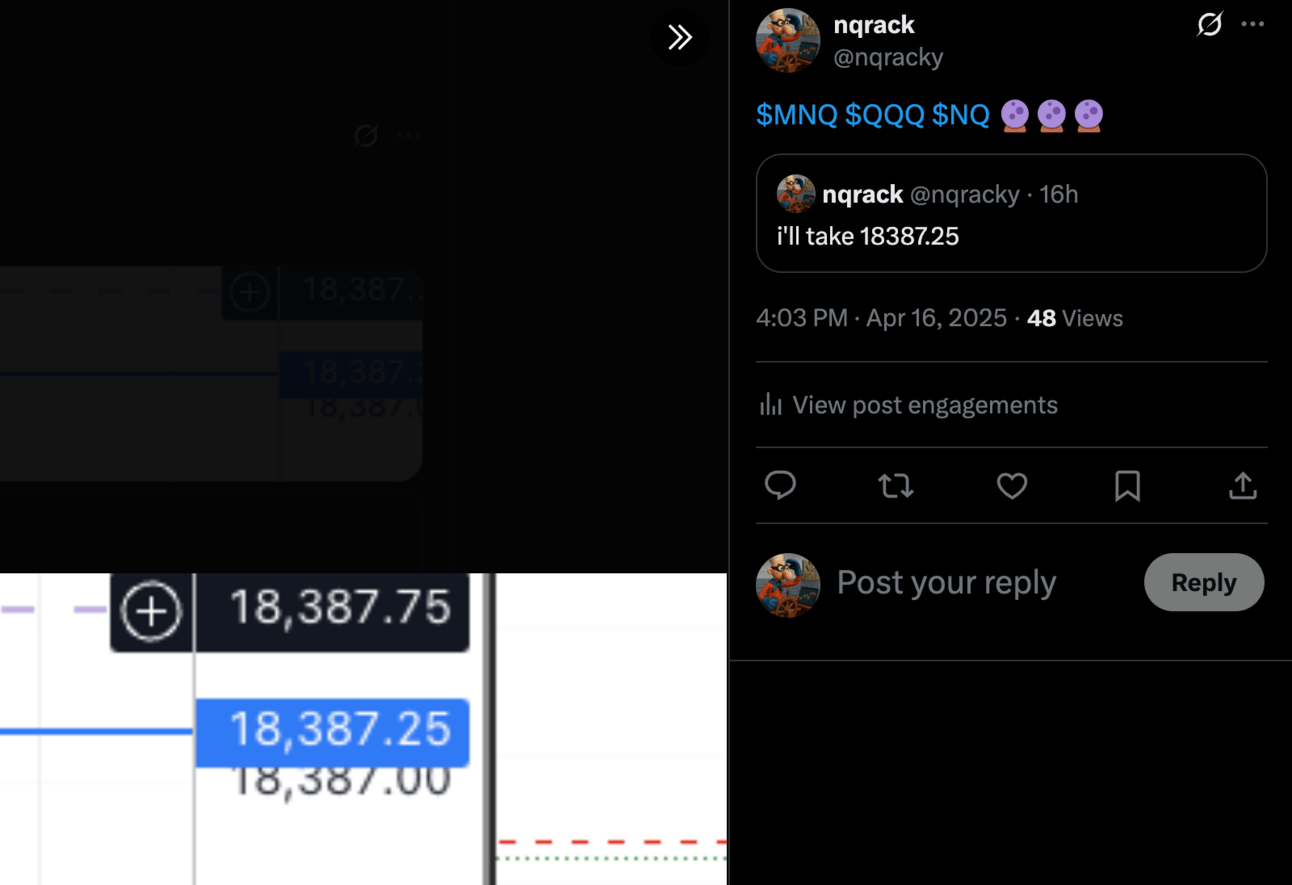Viewport: 1292px width, 885px height.
Task: Collapse image panel with double-arrow icon
Action: tap(680, 38)
